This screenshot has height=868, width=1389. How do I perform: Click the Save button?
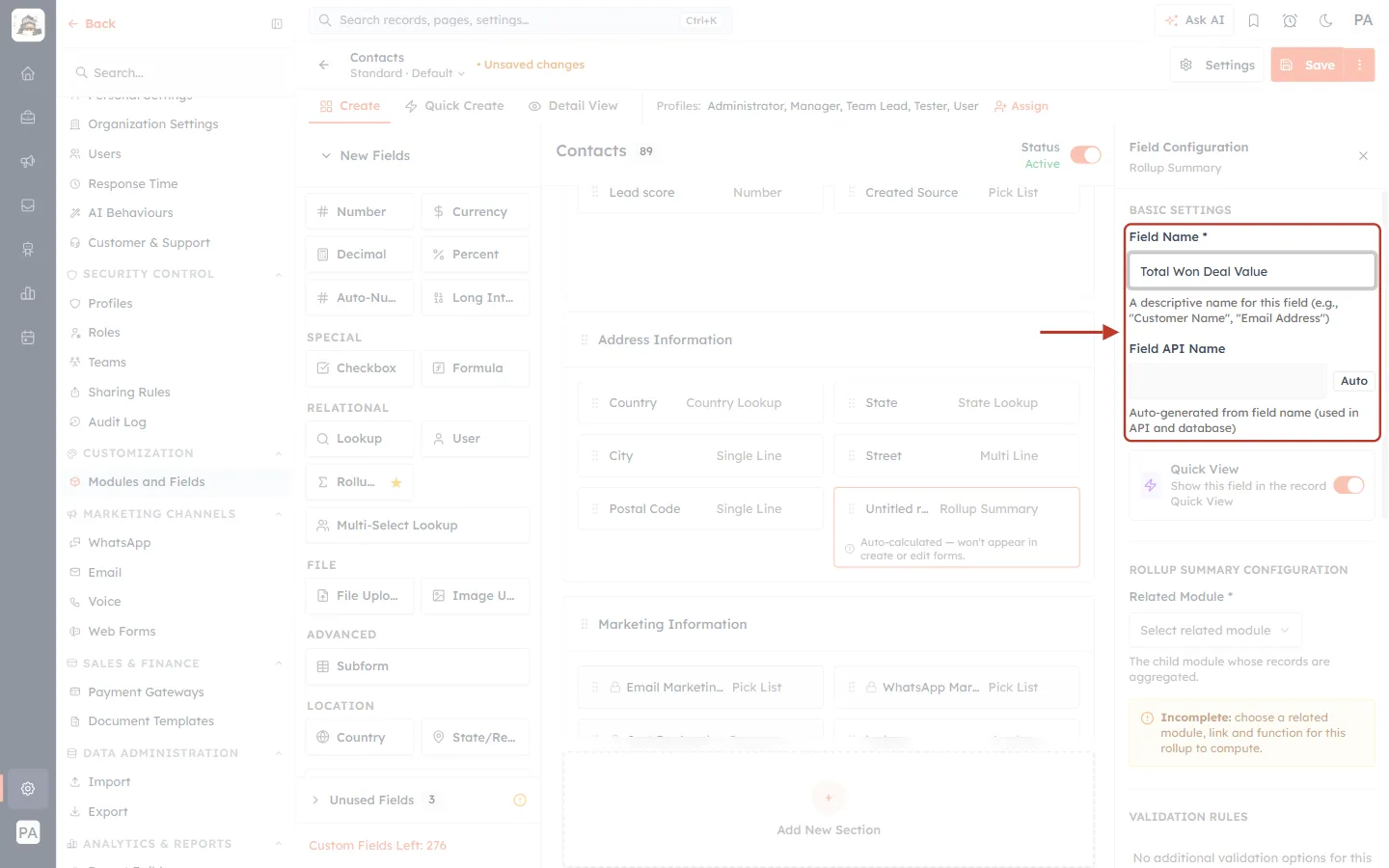click(1308, 65)
